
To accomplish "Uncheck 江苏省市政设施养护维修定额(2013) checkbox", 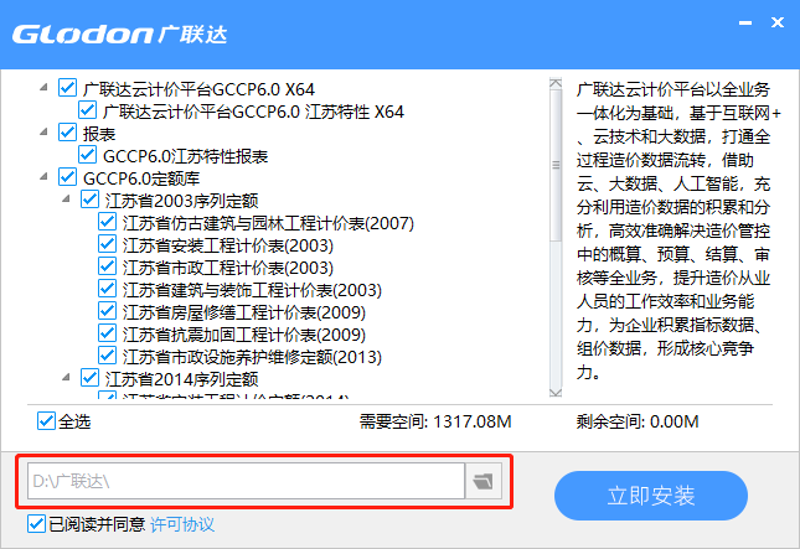I will tap(107, 356).
